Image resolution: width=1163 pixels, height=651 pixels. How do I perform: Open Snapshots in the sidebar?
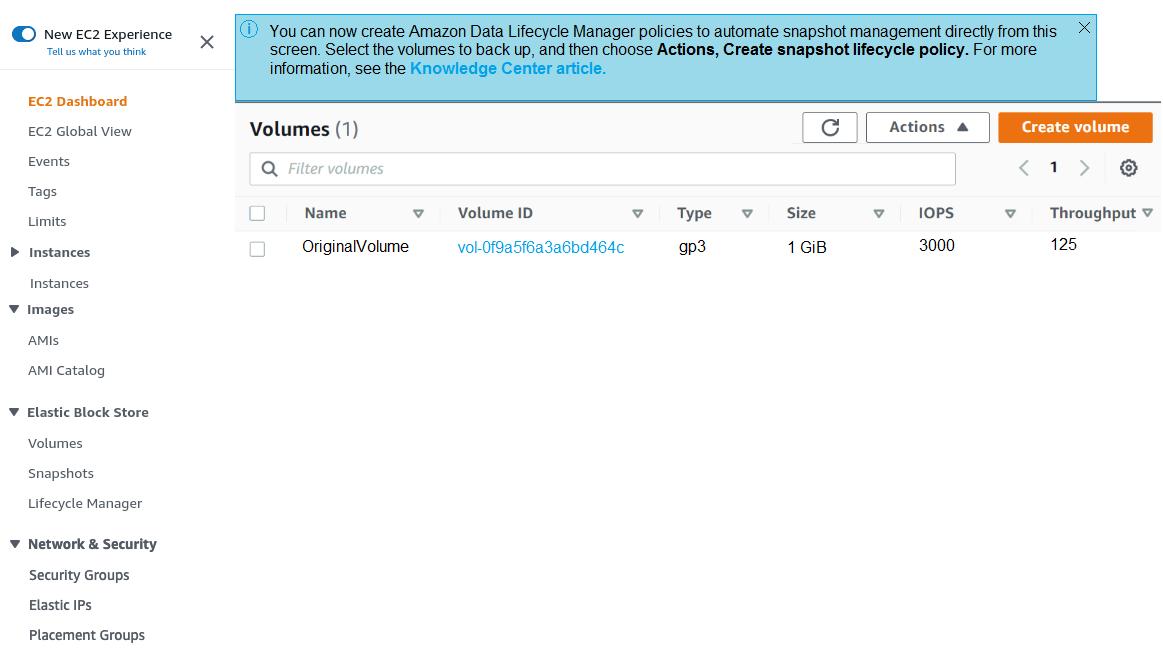[61, 473]
